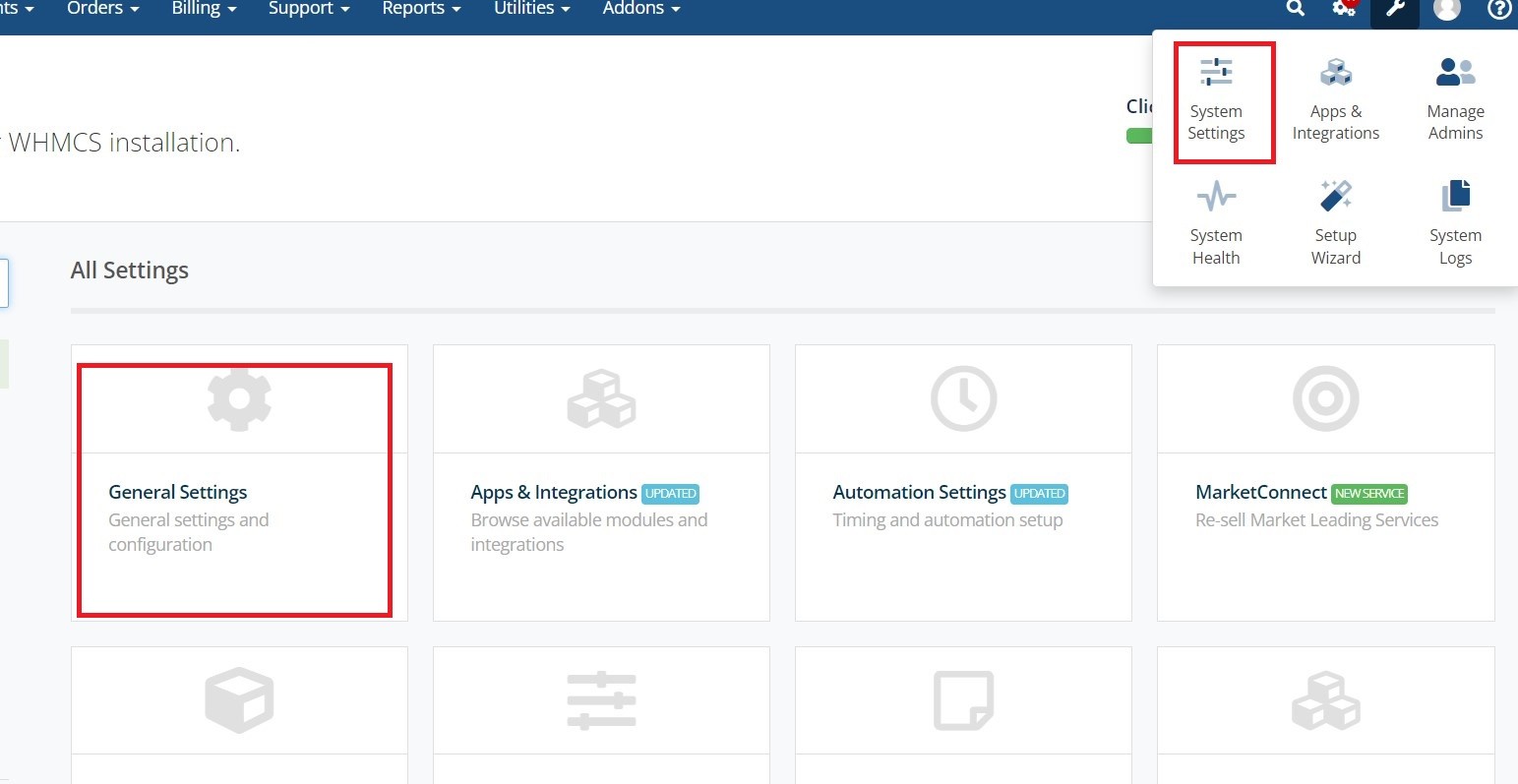Open Apps & Integrations cubes icon in dropdown
Screen dimensions: 1518x784
click(x=1336, y=72)
